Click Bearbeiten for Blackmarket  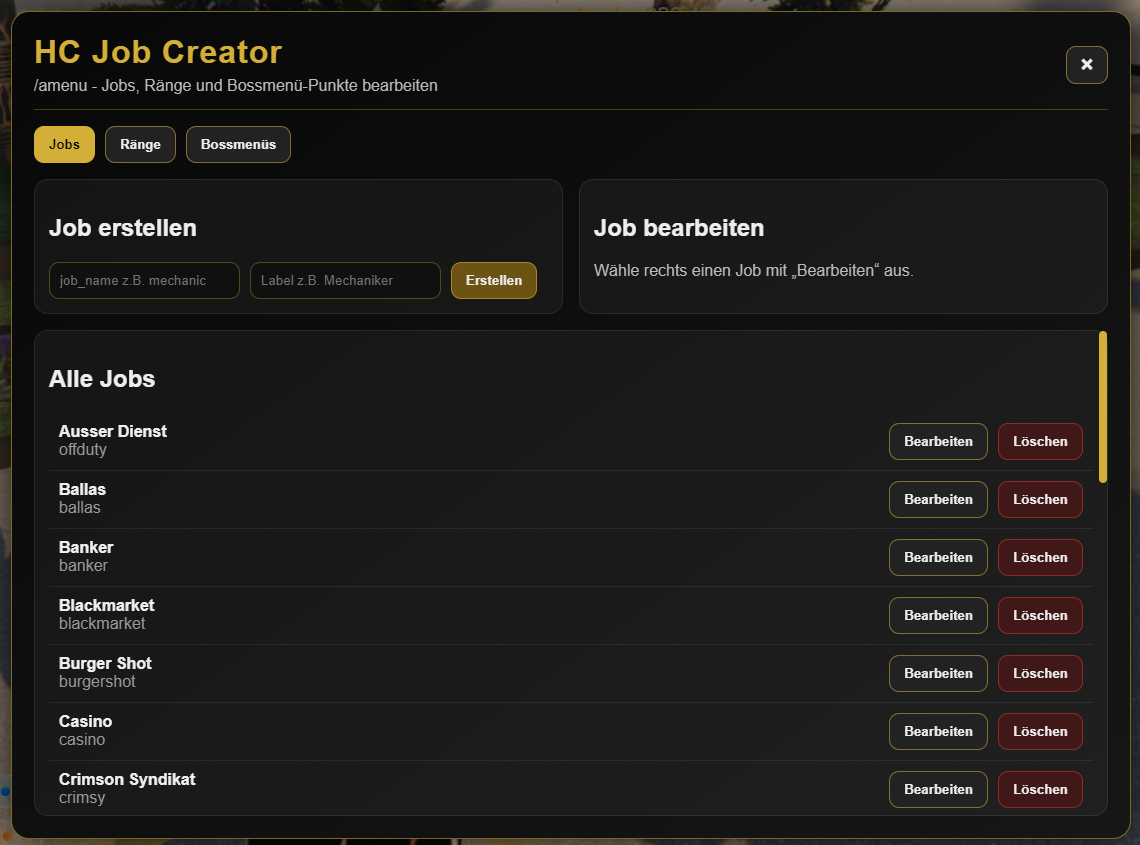[938, 616]
